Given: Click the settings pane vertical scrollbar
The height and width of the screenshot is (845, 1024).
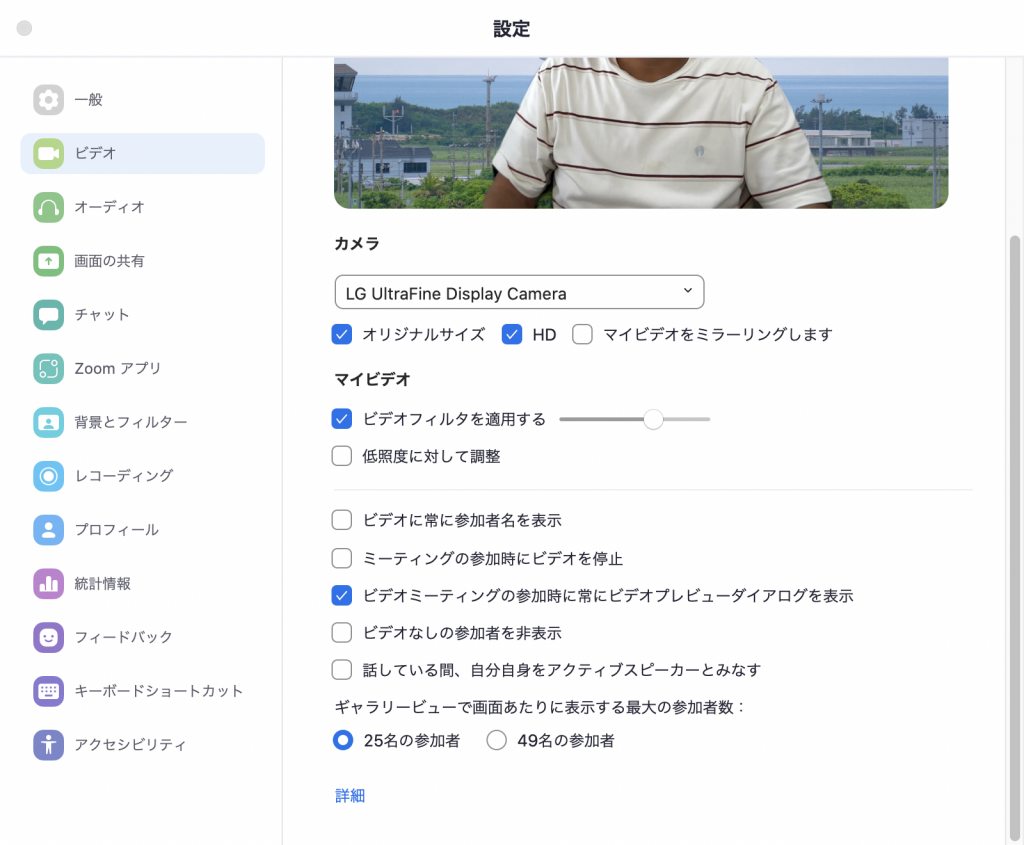Looking at the screenshot, I should (1014, 537).
